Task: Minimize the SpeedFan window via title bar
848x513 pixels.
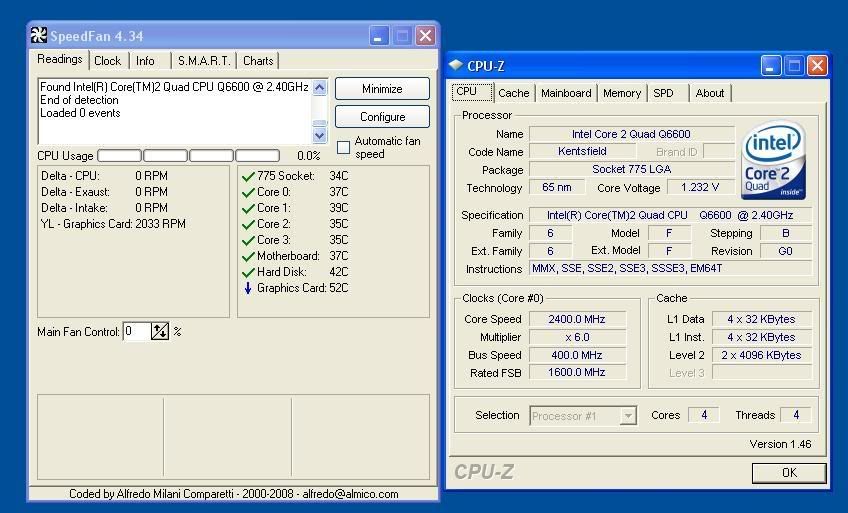Action: pyautogui.click(x=379, y=36)
